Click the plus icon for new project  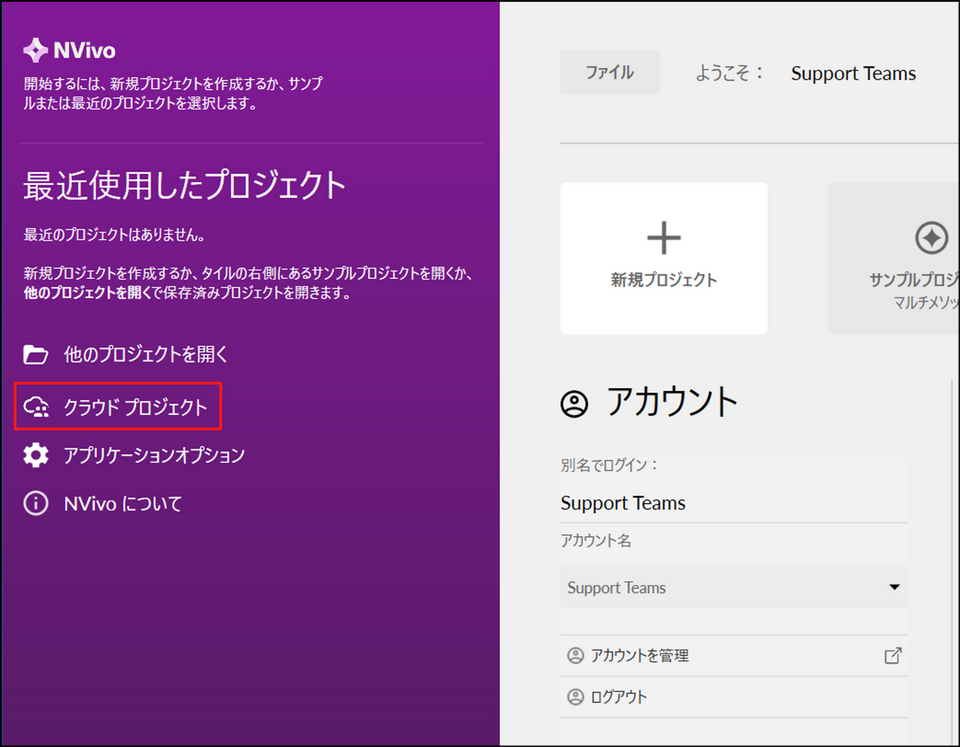664,238
